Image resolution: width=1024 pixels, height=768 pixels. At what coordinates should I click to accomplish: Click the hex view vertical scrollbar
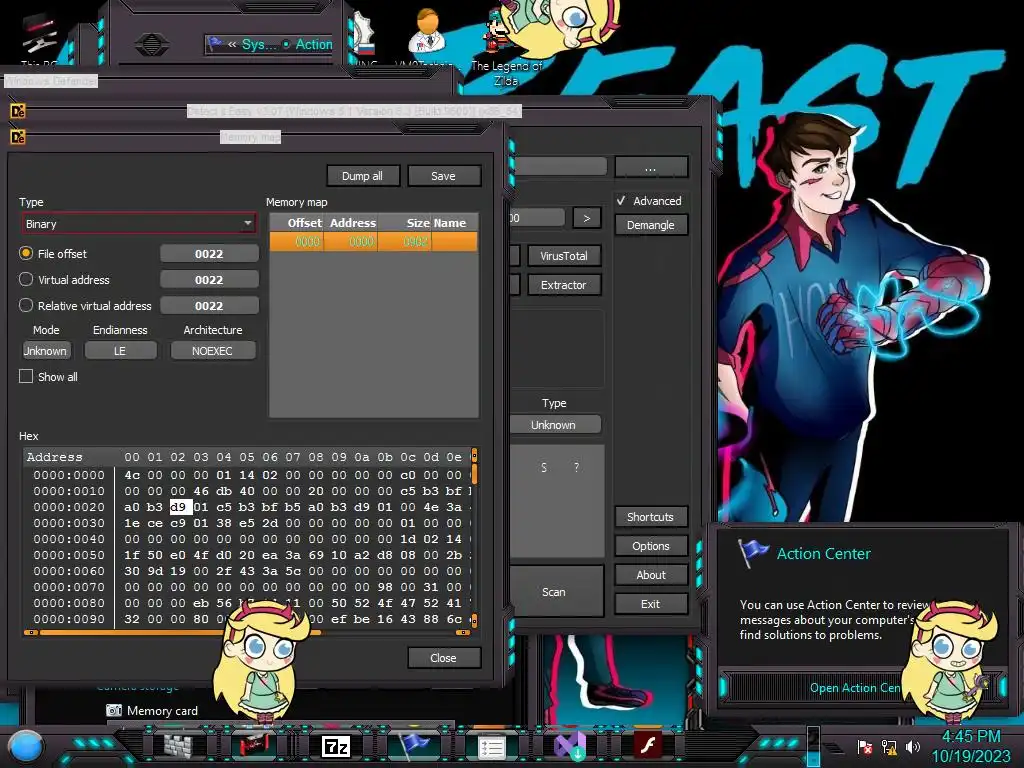[x=474, y=537]
